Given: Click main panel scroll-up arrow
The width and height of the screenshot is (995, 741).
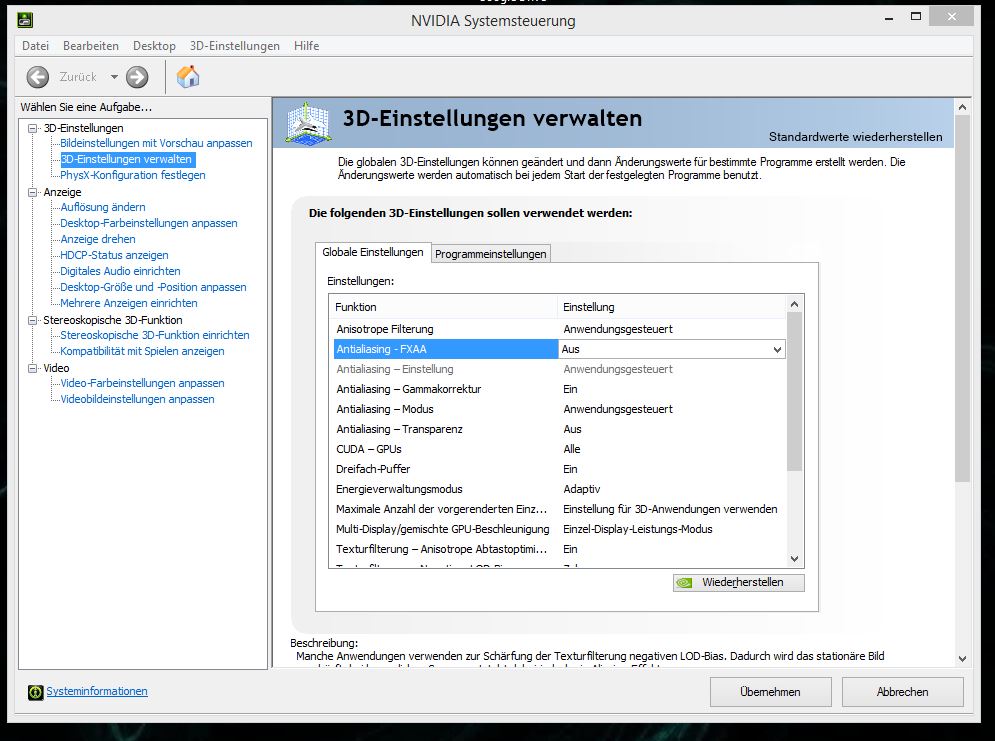Looking at the screenshot, I should pos(962,108).
